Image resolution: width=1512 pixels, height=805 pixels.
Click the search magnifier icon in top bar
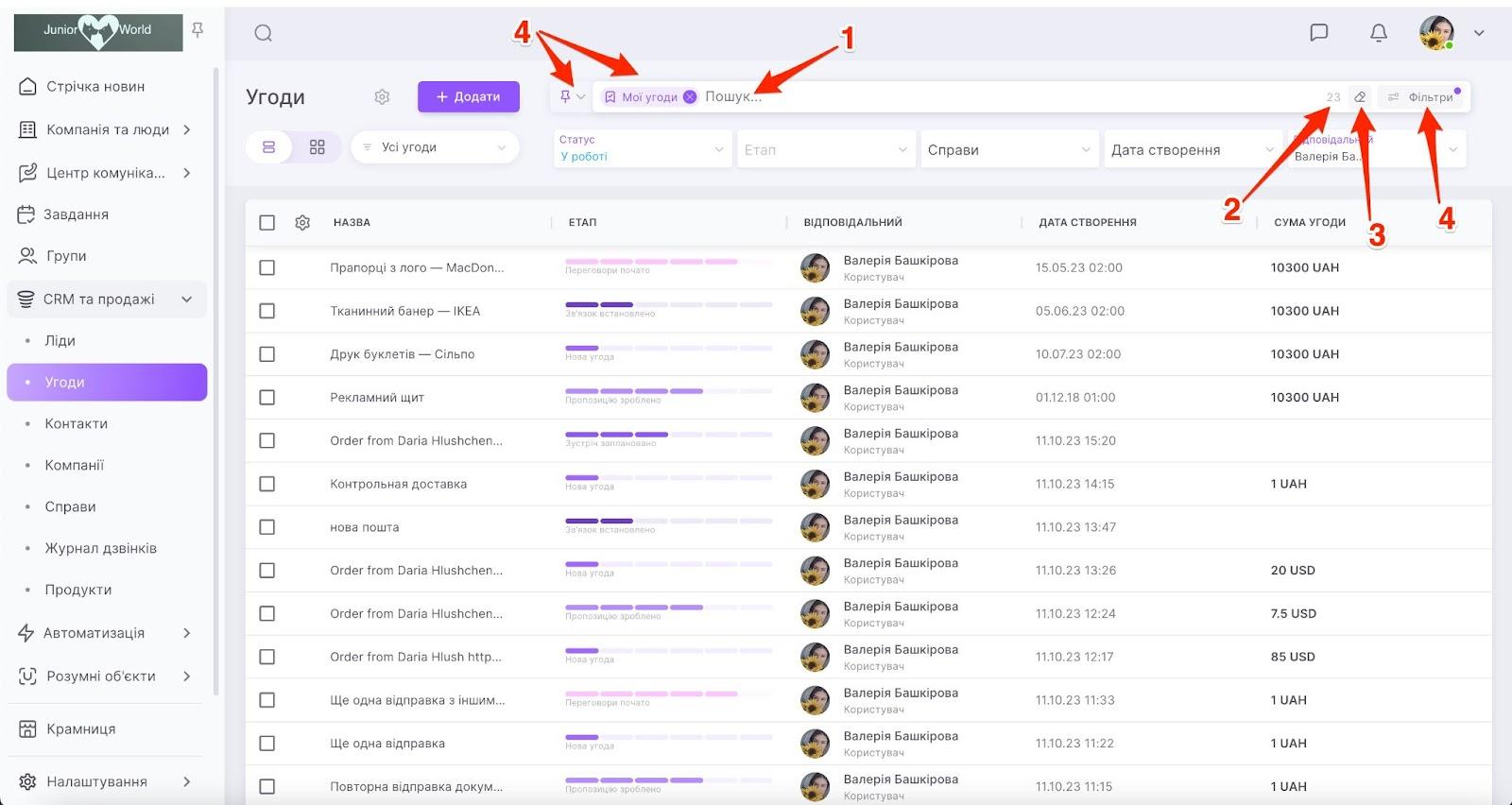click(264, 34)
